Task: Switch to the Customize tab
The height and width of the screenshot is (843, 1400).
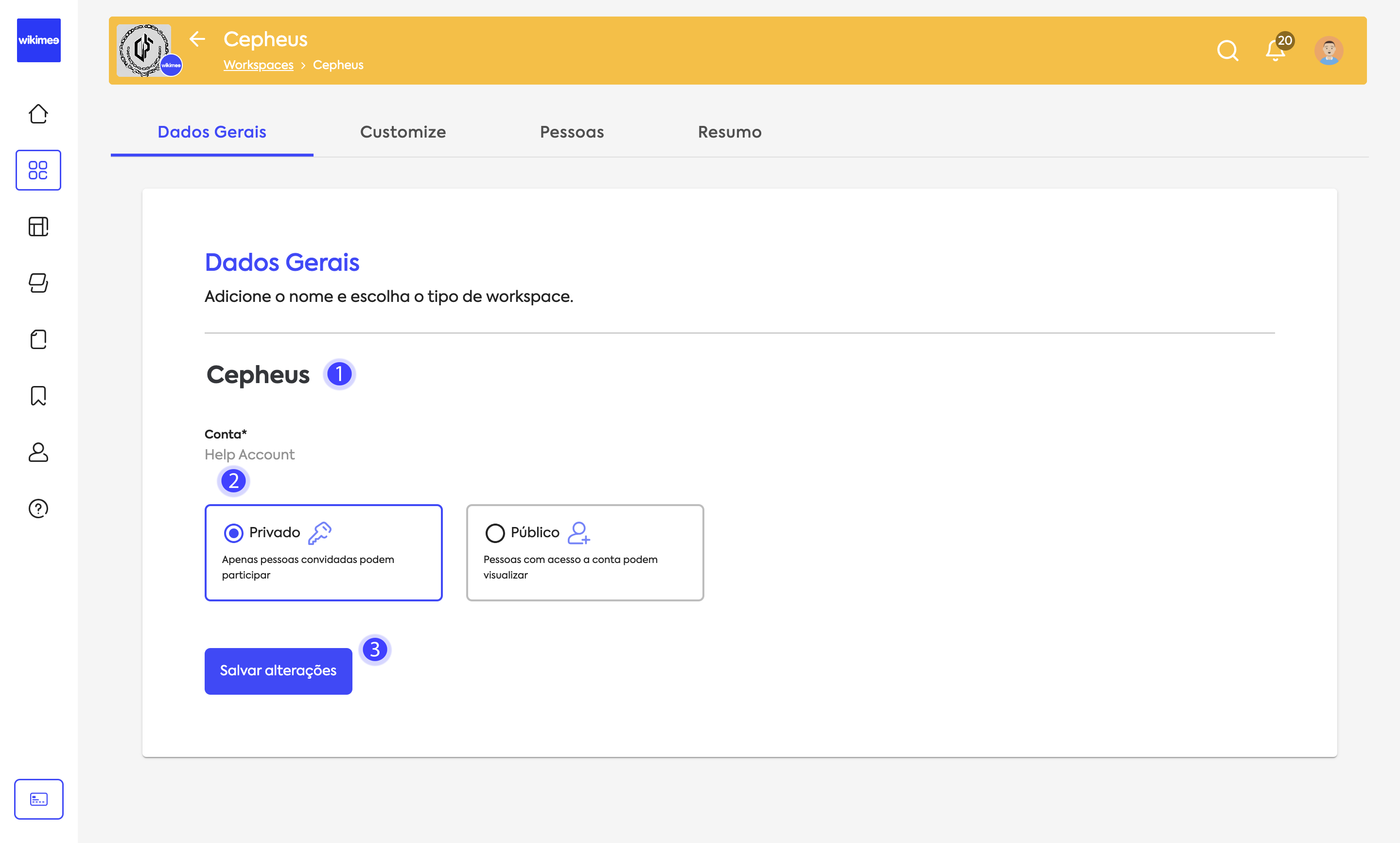Action: (402, 132)
